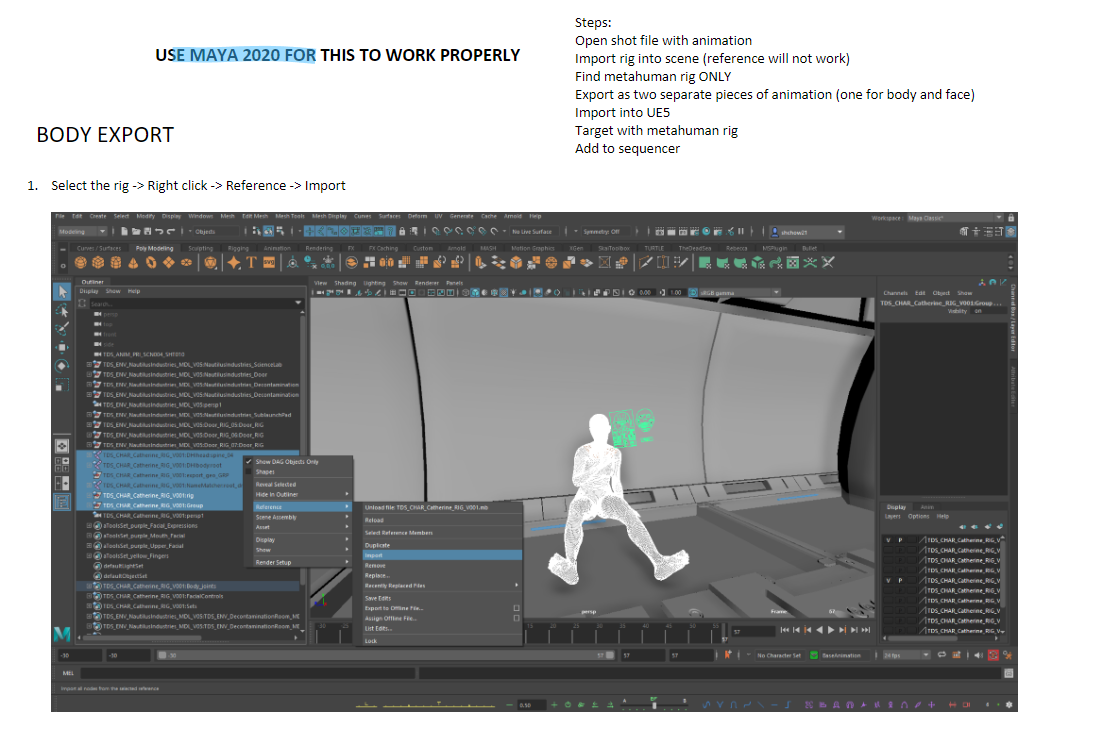
Task: Activate the Paint Selection tool
Action: [63, 329]
